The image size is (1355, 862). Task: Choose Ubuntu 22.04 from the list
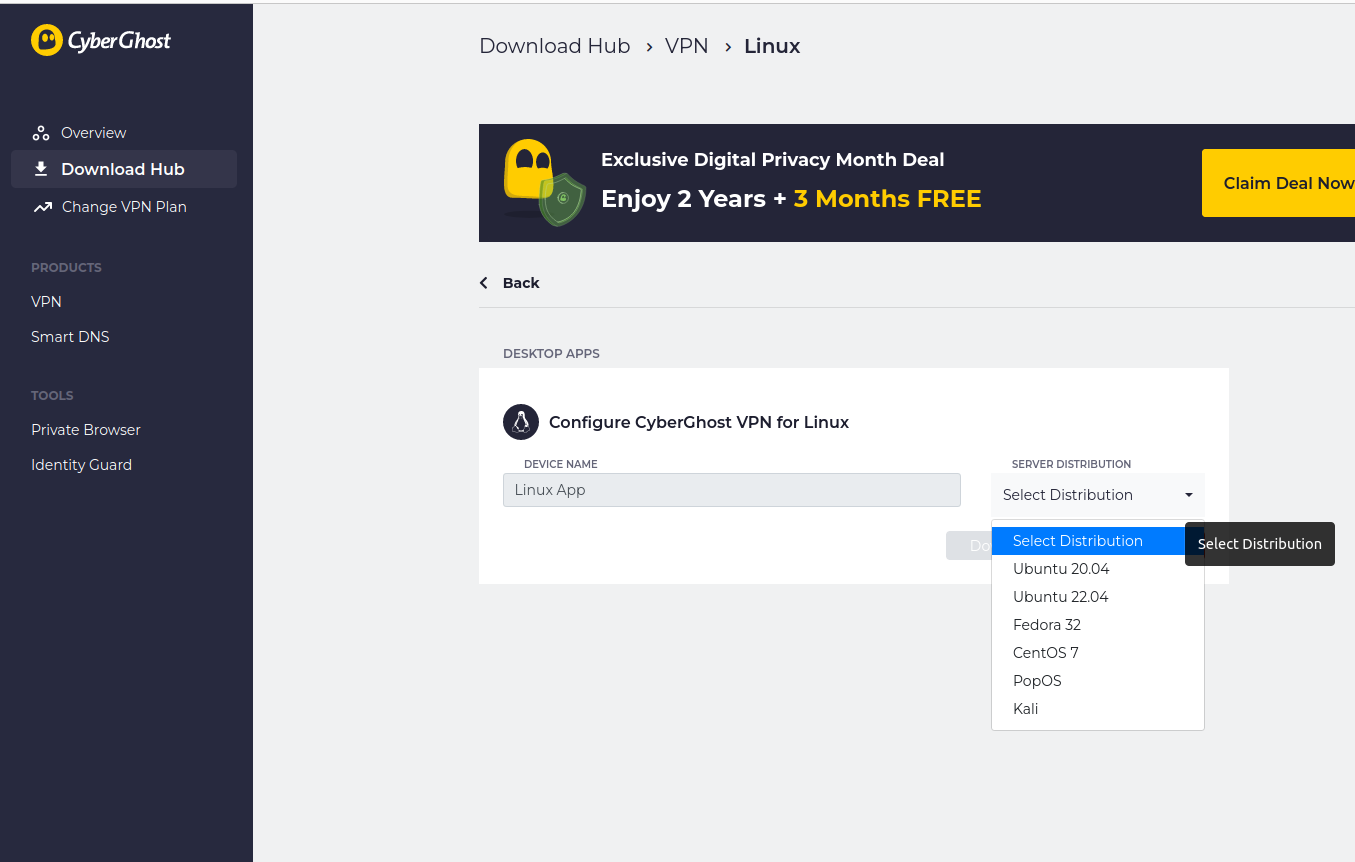(x=1098, y=597)
